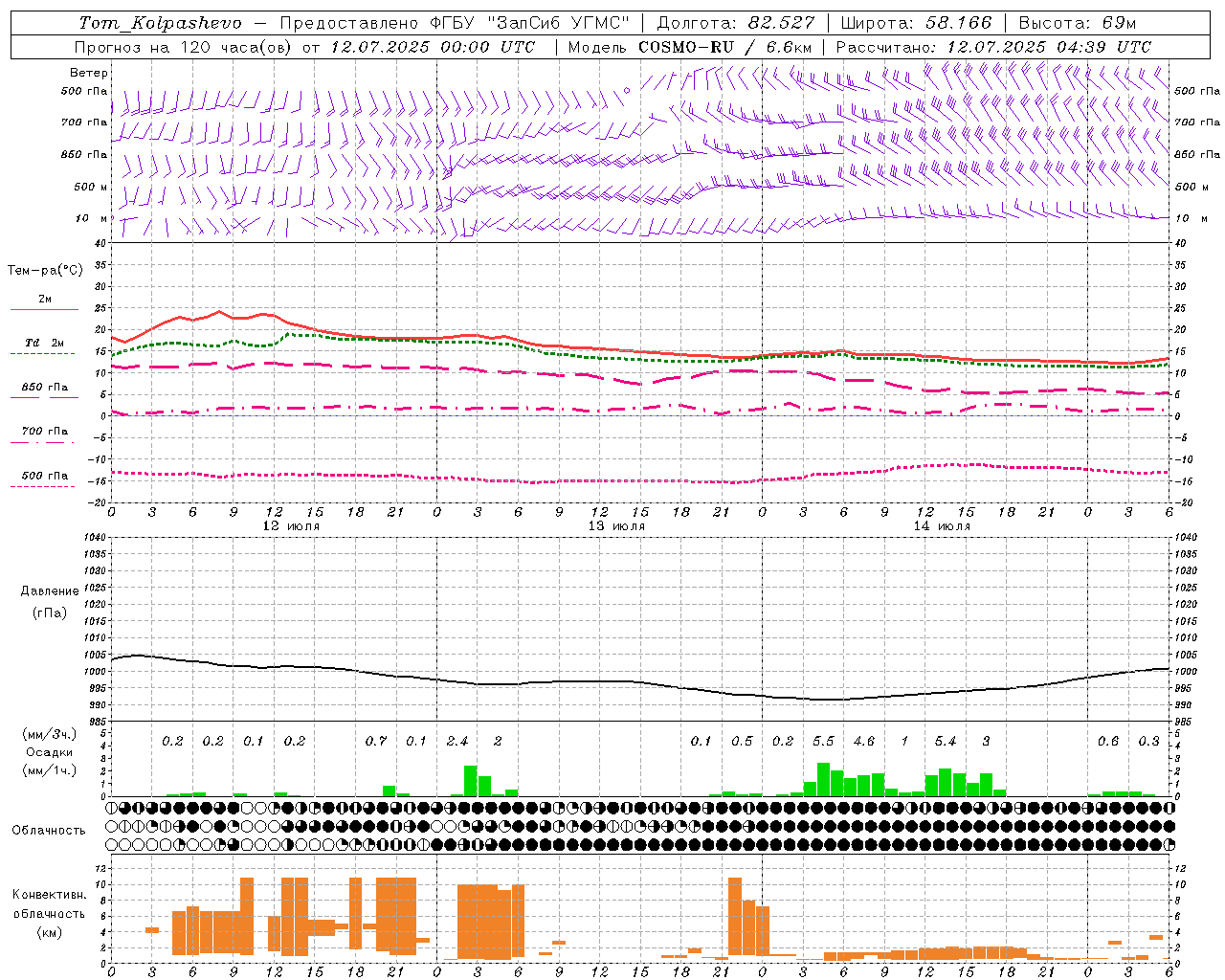Click the 0.5 three-hour precipitation value
This screenshot has width=1225, height=980.
742,742
